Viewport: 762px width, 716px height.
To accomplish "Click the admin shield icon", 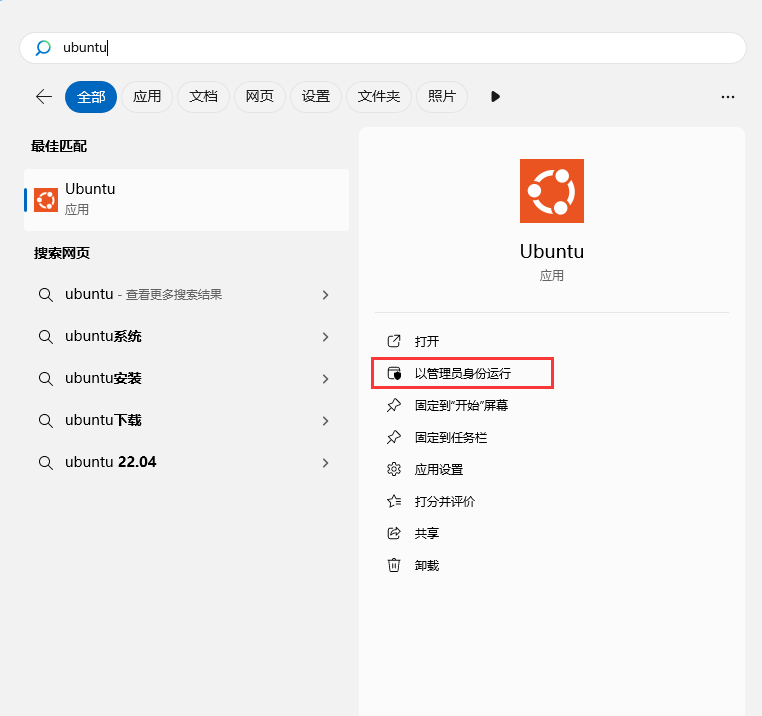I will tap(394, 373).
